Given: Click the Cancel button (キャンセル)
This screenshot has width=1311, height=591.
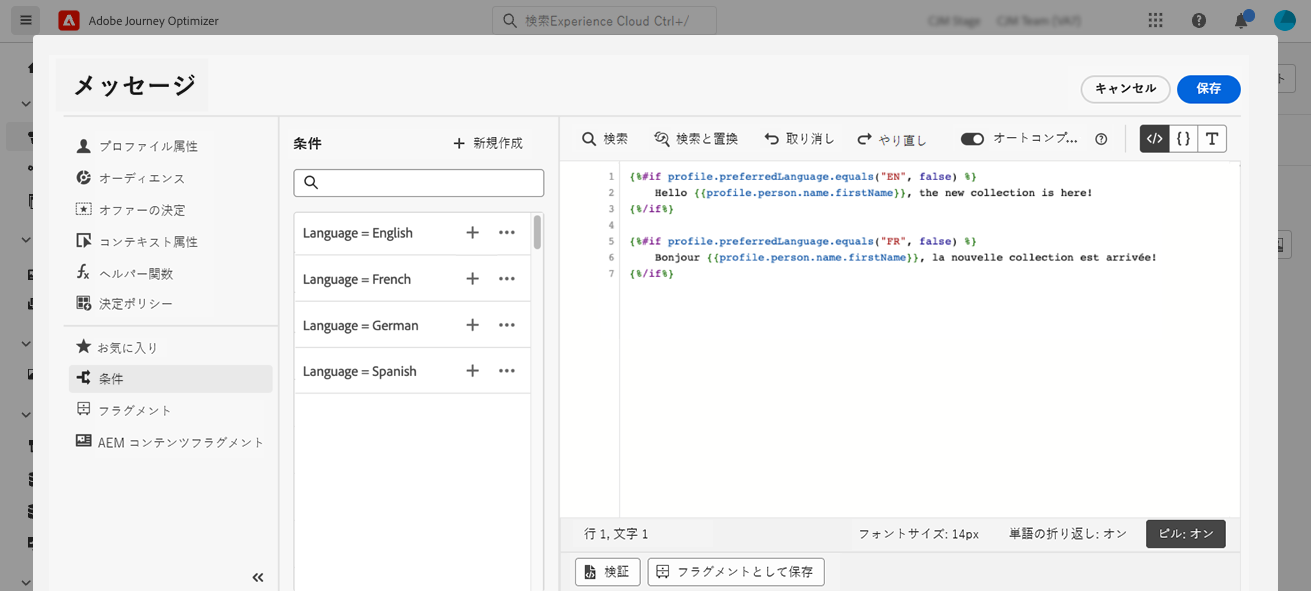Looking at the screenshot, I should 1126,89.
